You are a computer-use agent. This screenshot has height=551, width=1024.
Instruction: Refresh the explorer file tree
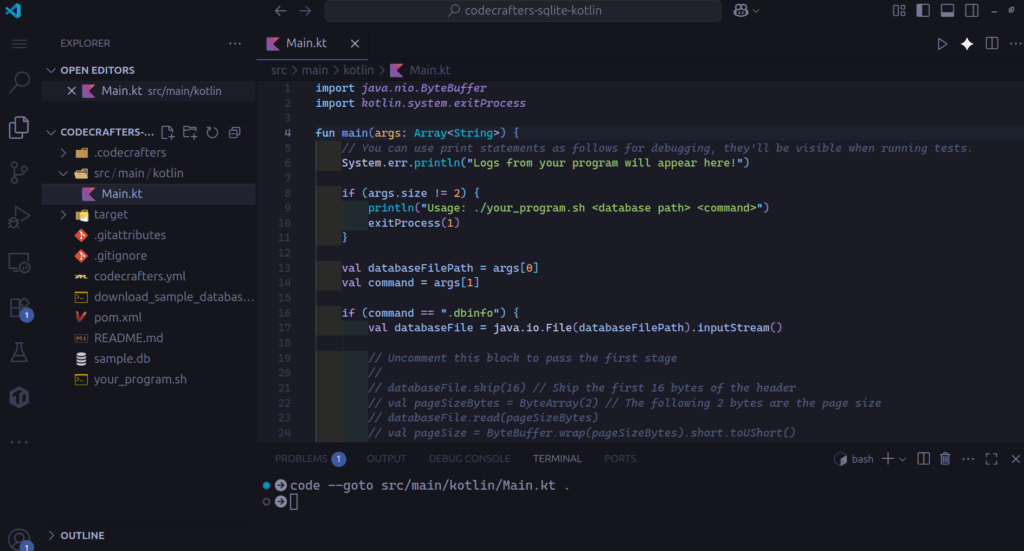[x=212, y=133]
